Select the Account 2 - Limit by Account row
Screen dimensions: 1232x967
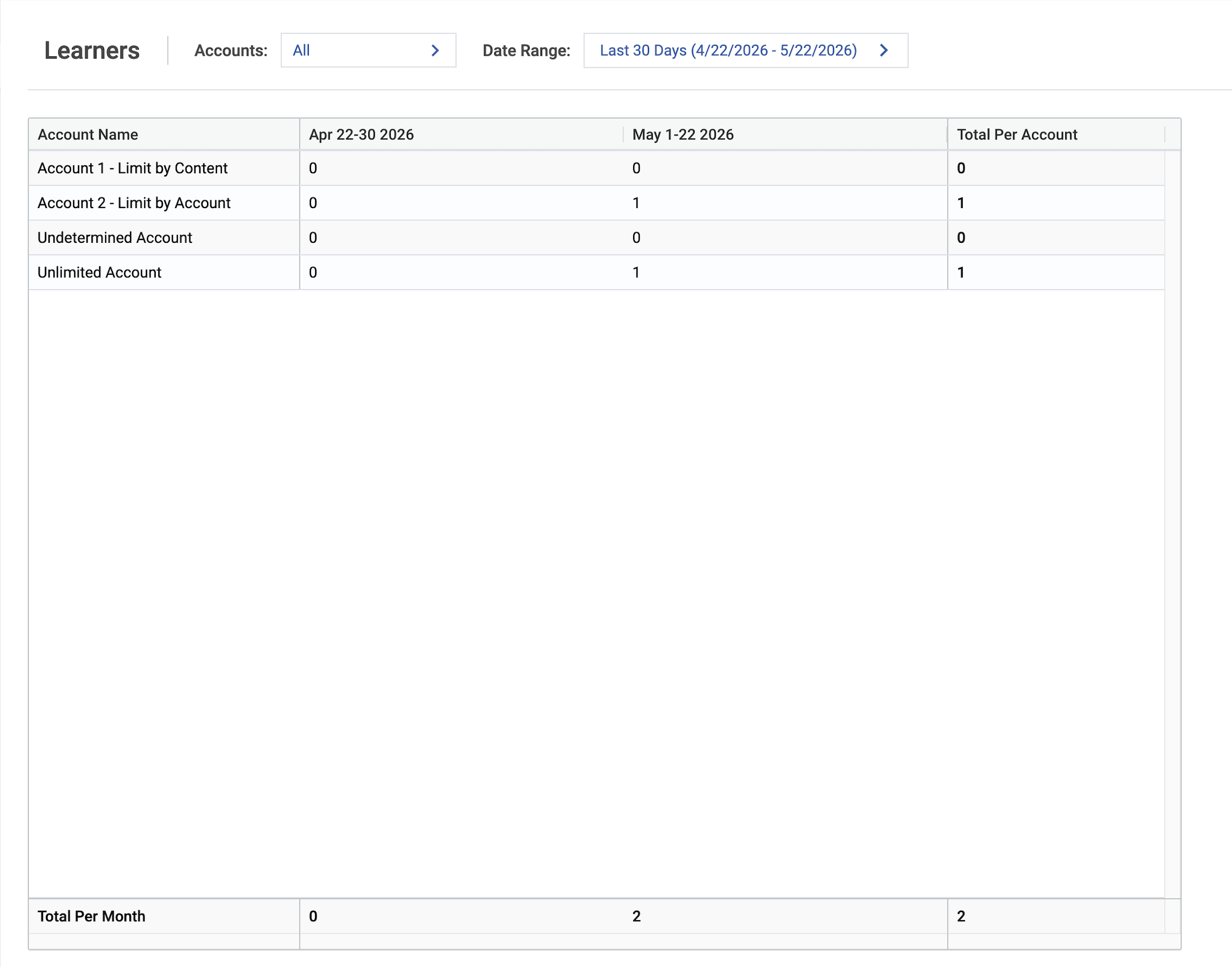597,203
